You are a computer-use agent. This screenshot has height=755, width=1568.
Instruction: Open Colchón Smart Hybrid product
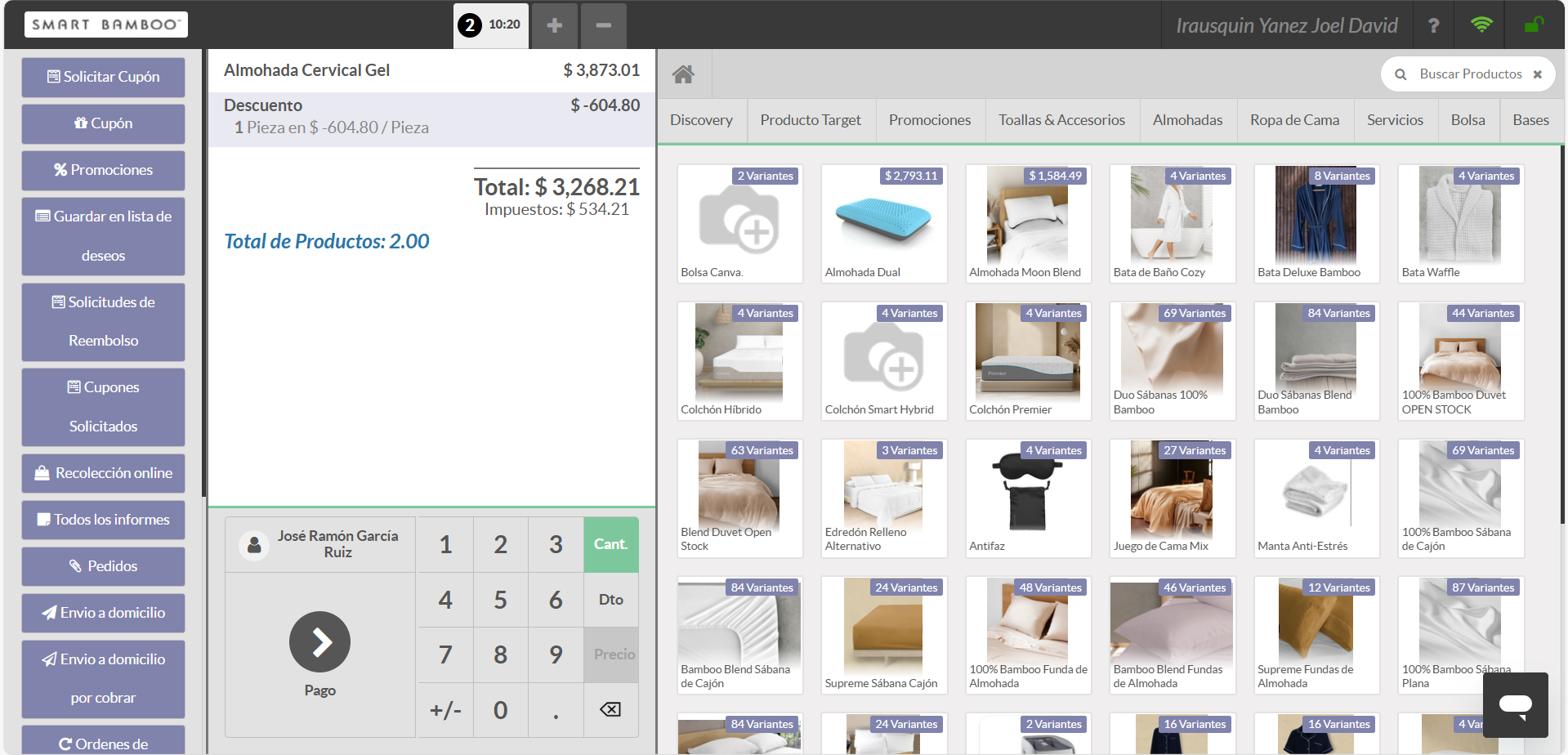pos(883,361)
